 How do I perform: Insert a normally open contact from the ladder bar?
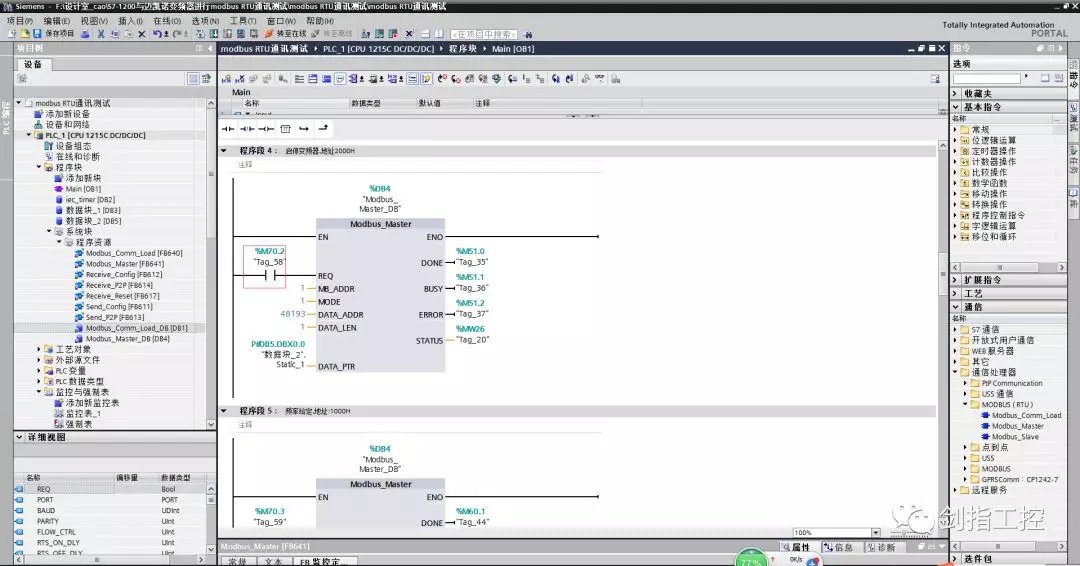tap(227, 129)
